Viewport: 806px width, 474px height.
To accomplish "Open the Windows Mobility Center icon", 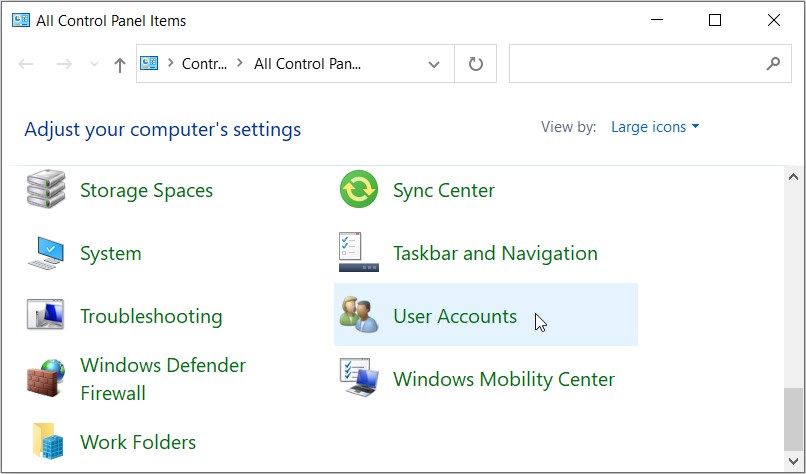I will (359, 379).
